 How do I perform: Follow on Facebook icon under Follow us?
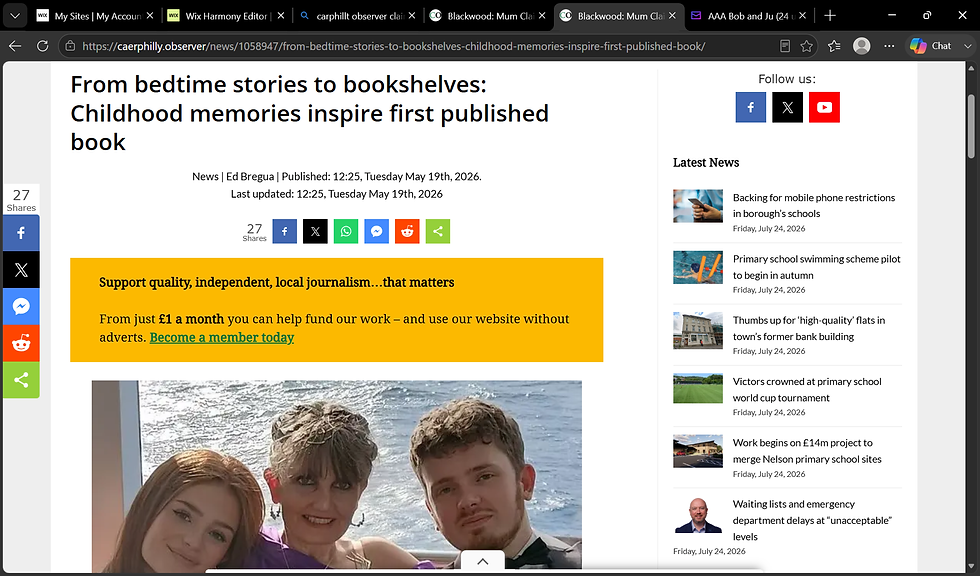(751, 107)
